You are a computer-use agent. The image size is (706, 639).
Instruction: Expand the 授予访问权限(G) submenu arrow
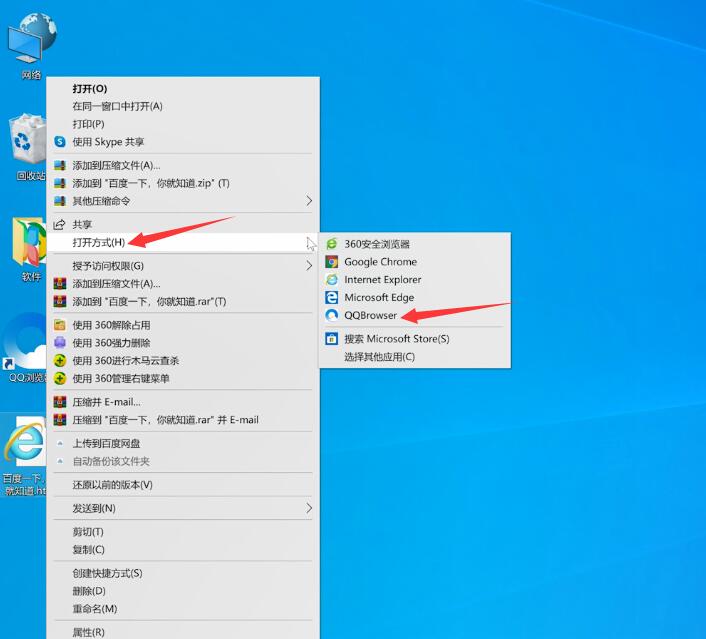(x=308, y=266)
